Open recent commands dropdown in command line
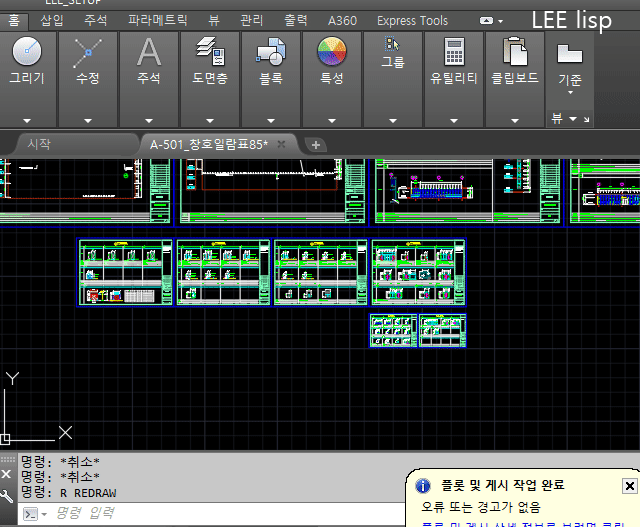This screenshot has height=527, width=640. (x=44, y=514)
